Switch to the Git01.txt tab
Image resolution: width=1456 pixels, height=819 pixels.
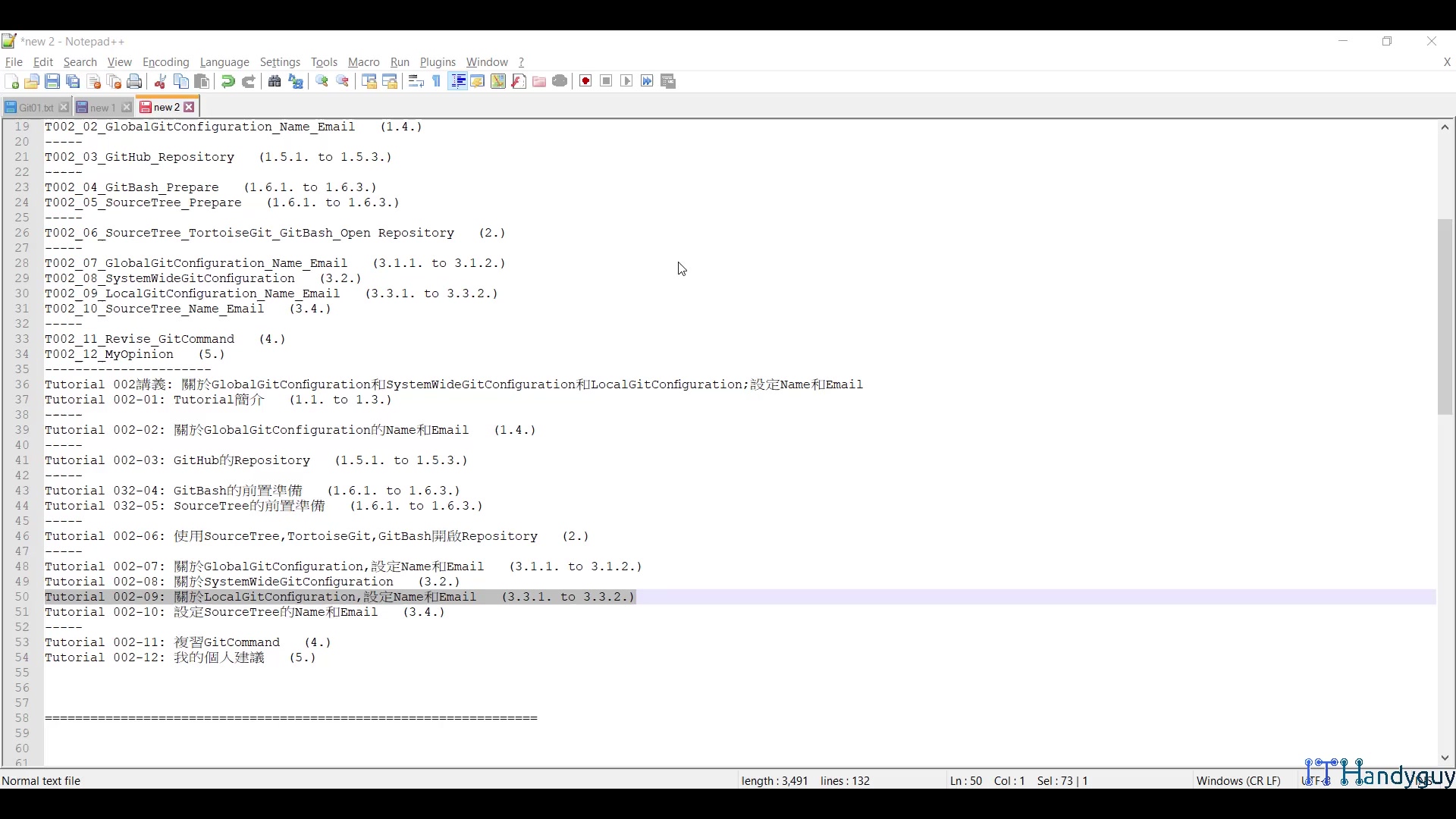point(34,107)
